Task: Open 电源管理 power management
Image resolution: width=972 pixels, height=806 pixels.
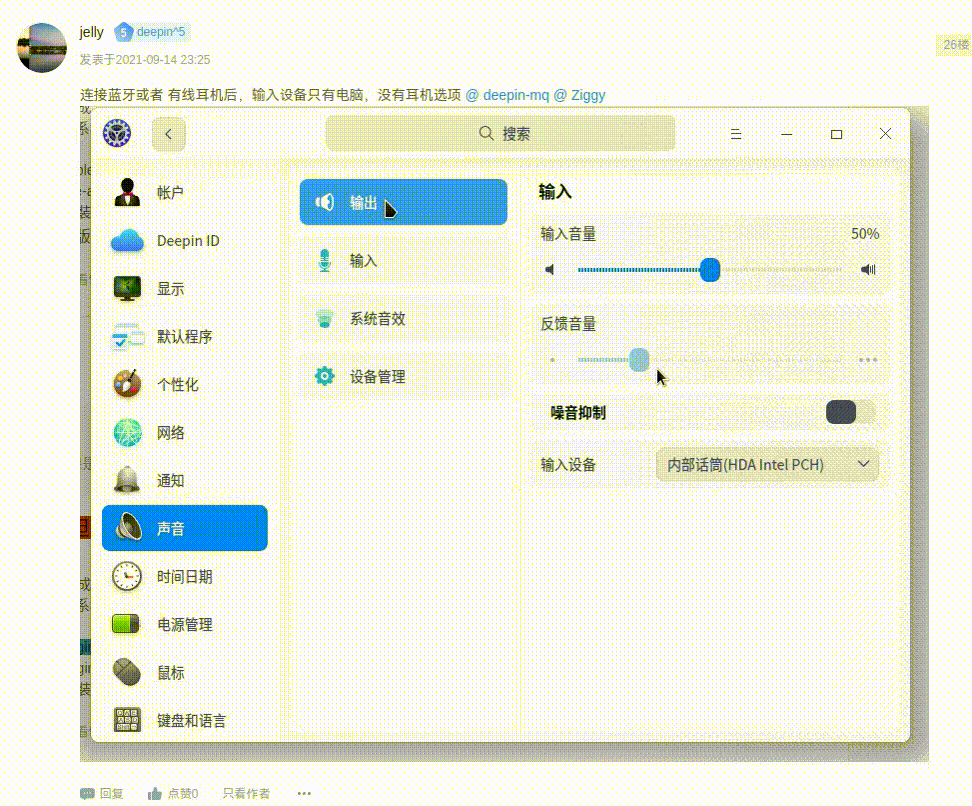Action: click(185, 624)
